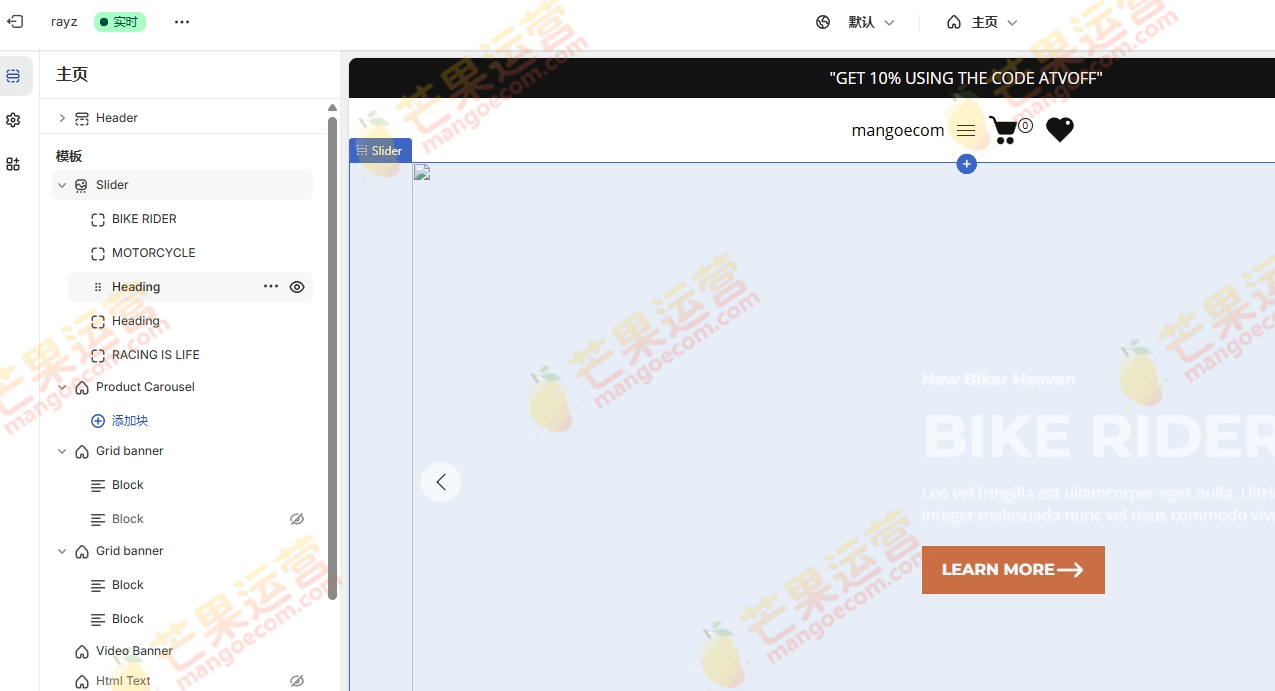Click first Block icon under first Grid banner
The image size is (1275, 691).
click(x=98, y=485)
